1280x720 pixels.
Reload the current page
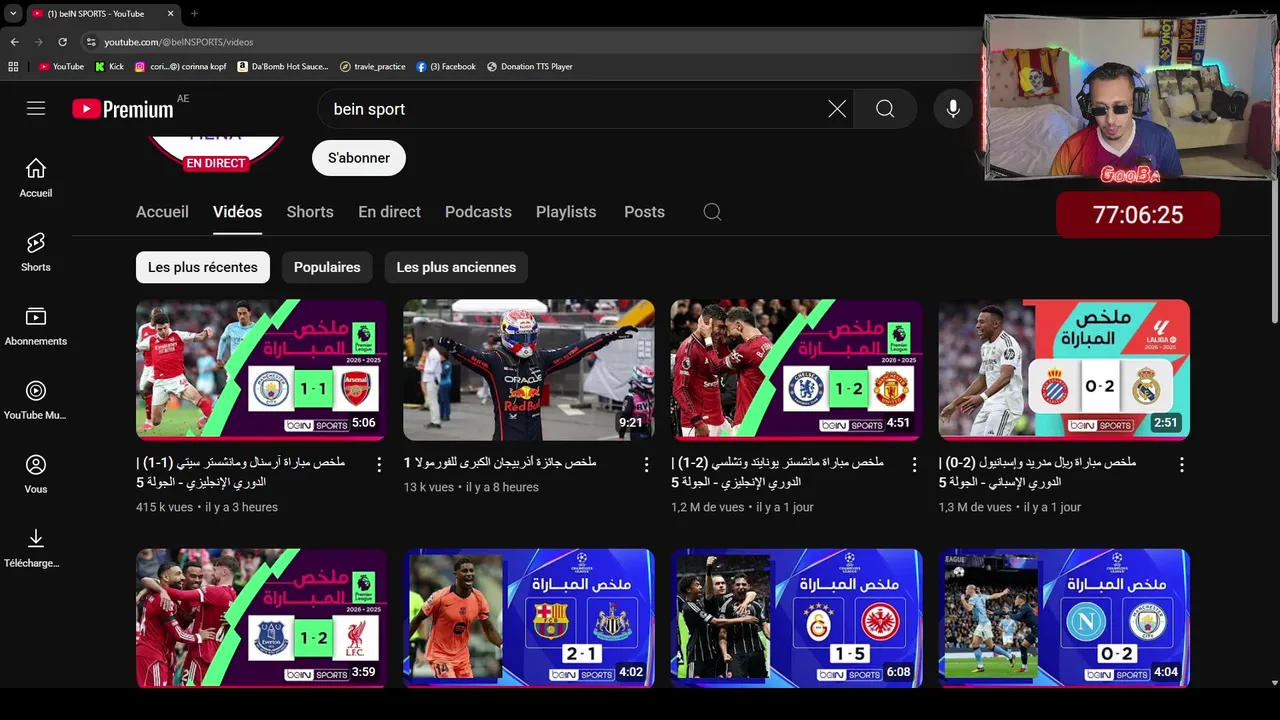click(x=62, y=42)
